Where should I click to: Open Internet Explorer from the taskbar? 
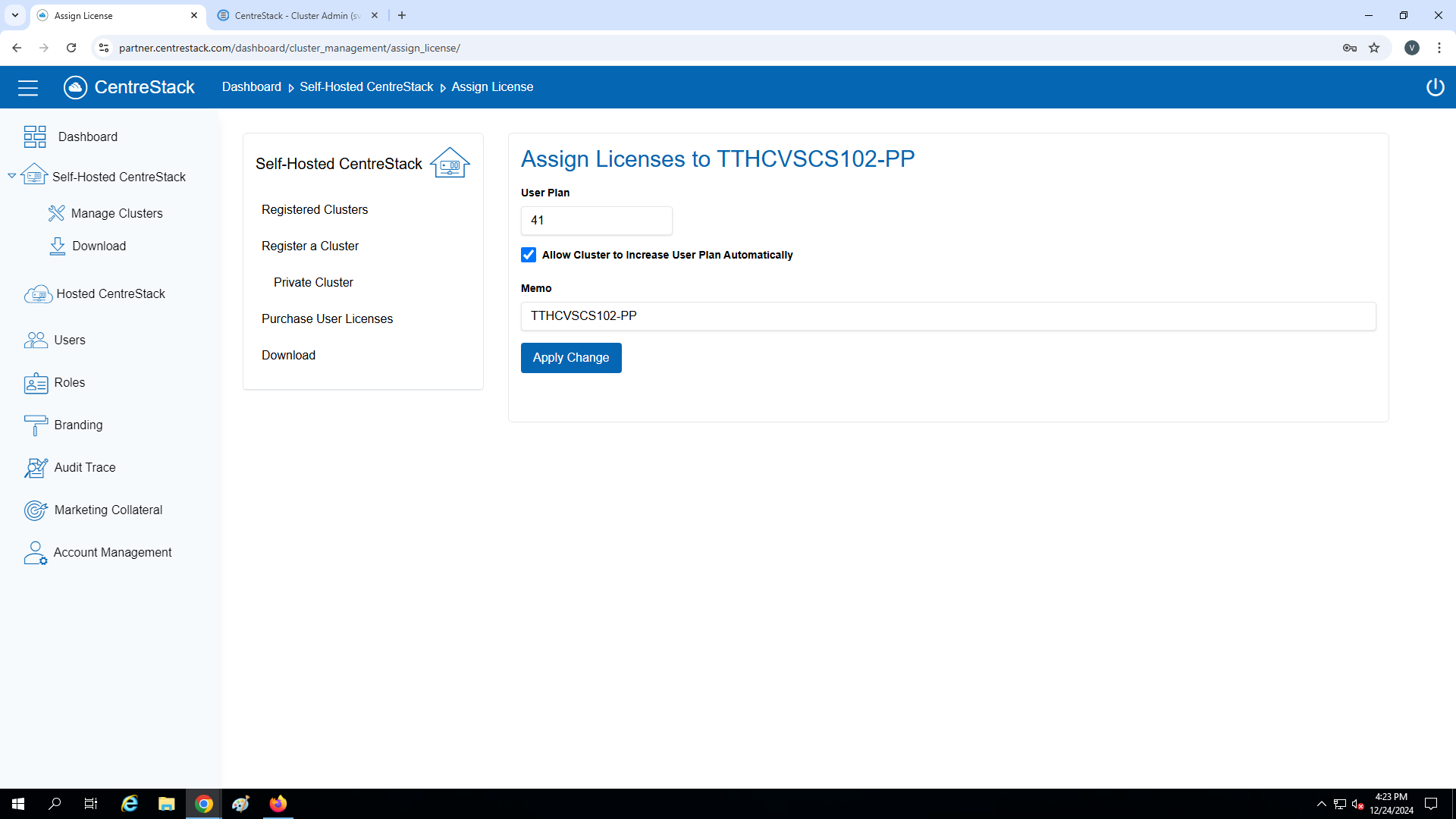pyautogui.click(x=130, y=804)
